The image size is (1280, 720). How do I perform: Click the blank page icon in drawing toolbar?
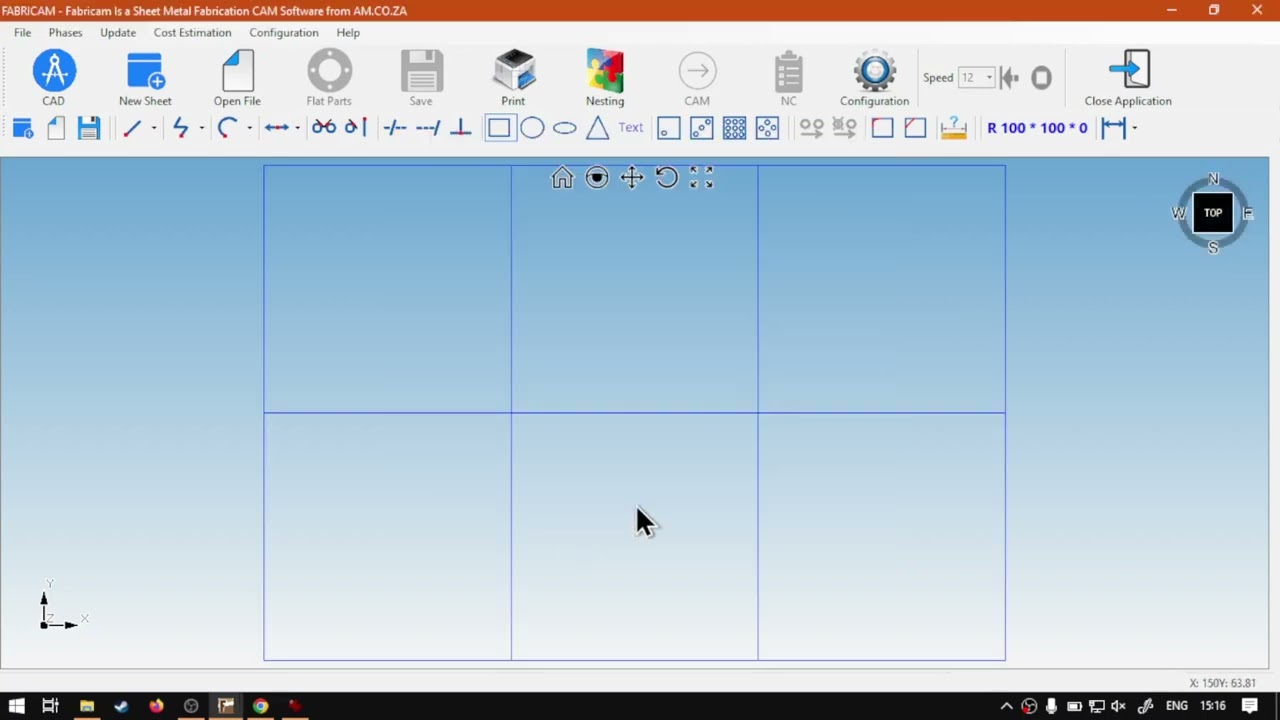[56, 128]
